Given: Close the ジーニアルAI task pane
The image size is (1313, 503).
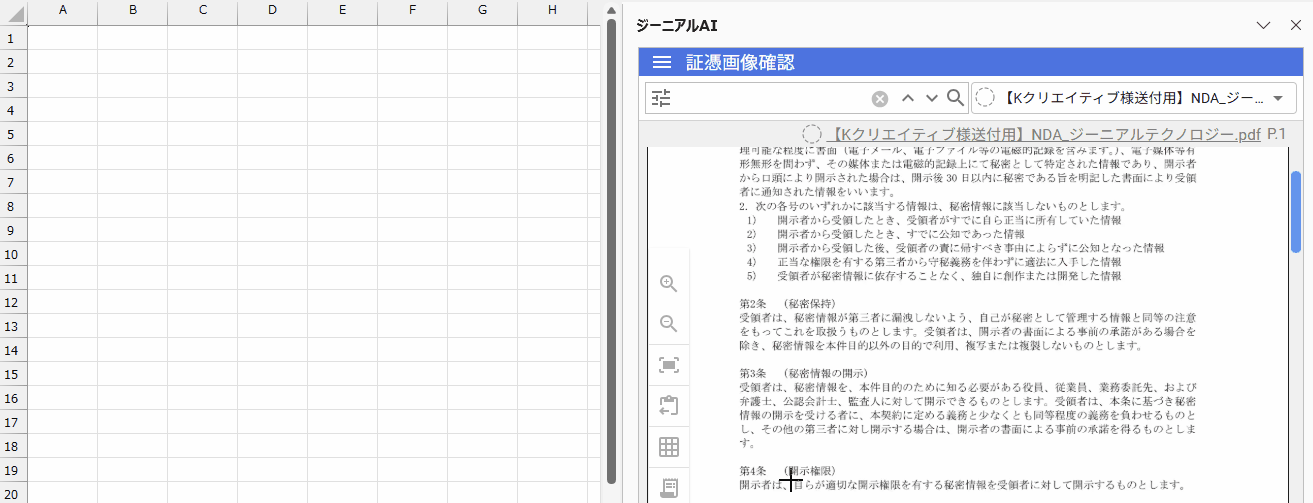Looking at the screenshot, I should pos(1296,25).
